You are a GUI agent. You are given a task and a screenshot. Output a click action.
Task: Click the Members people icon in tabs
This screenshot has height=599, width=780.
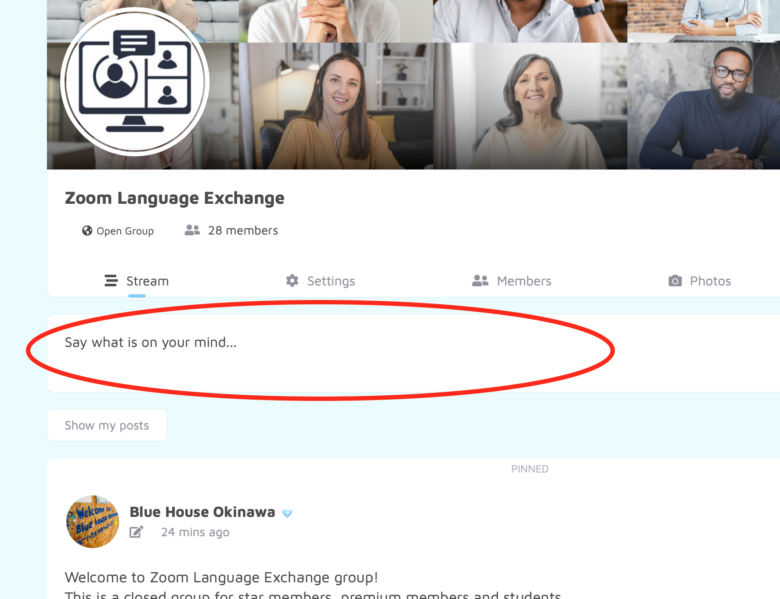[x=480, y=281]
